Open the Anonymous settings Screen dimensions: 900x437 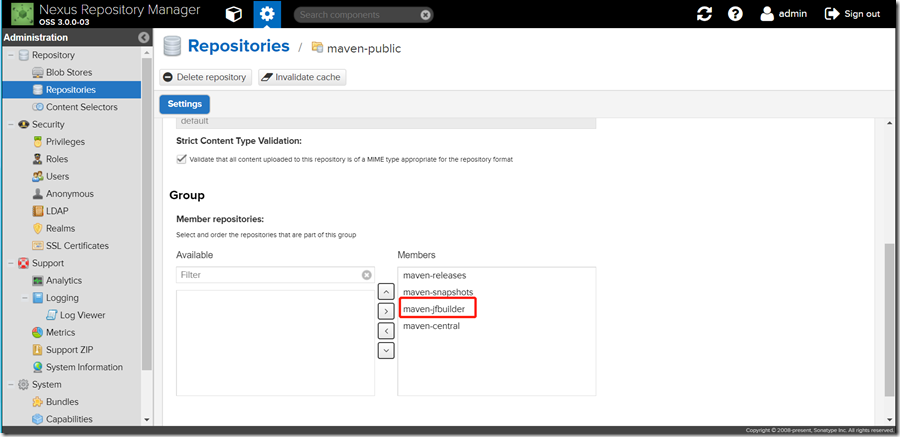click(71, 194)
